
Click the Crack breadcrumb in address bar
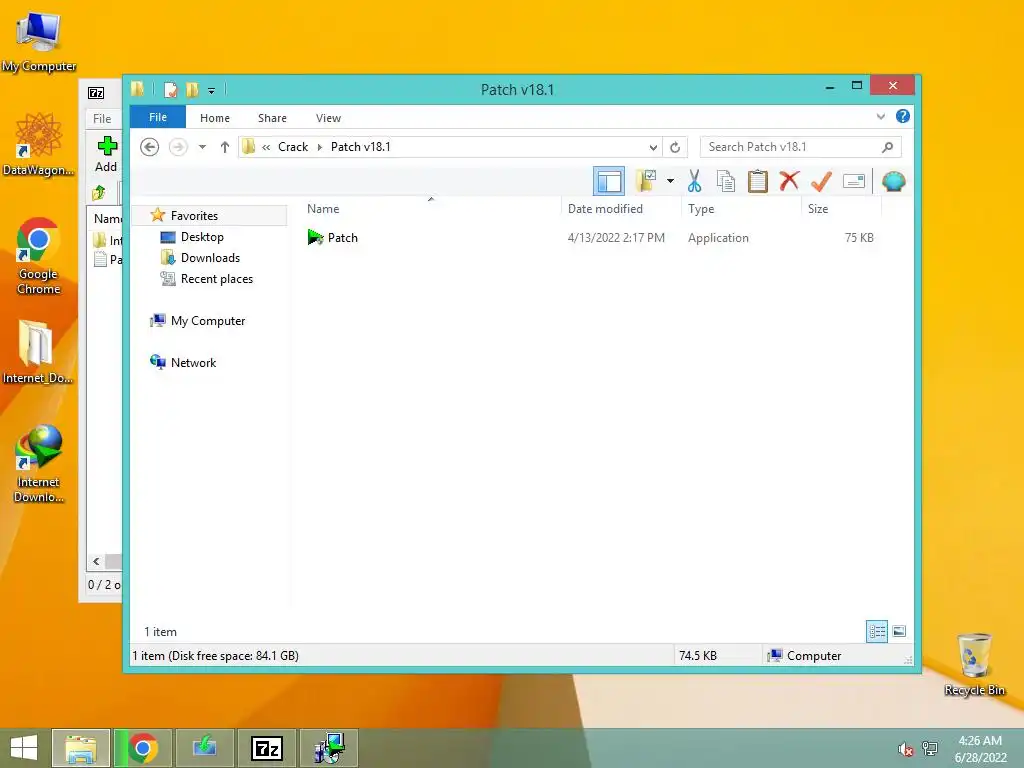[x=293, y=147]
